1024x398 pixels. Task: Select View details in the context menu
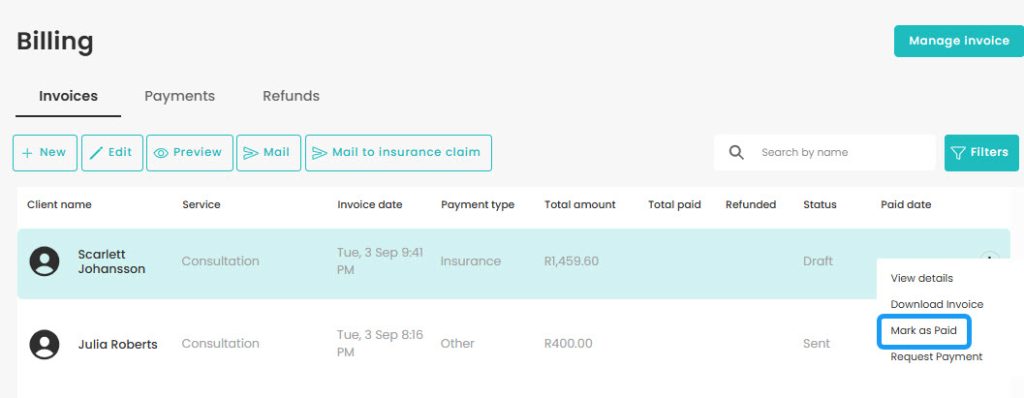(921, 278)
